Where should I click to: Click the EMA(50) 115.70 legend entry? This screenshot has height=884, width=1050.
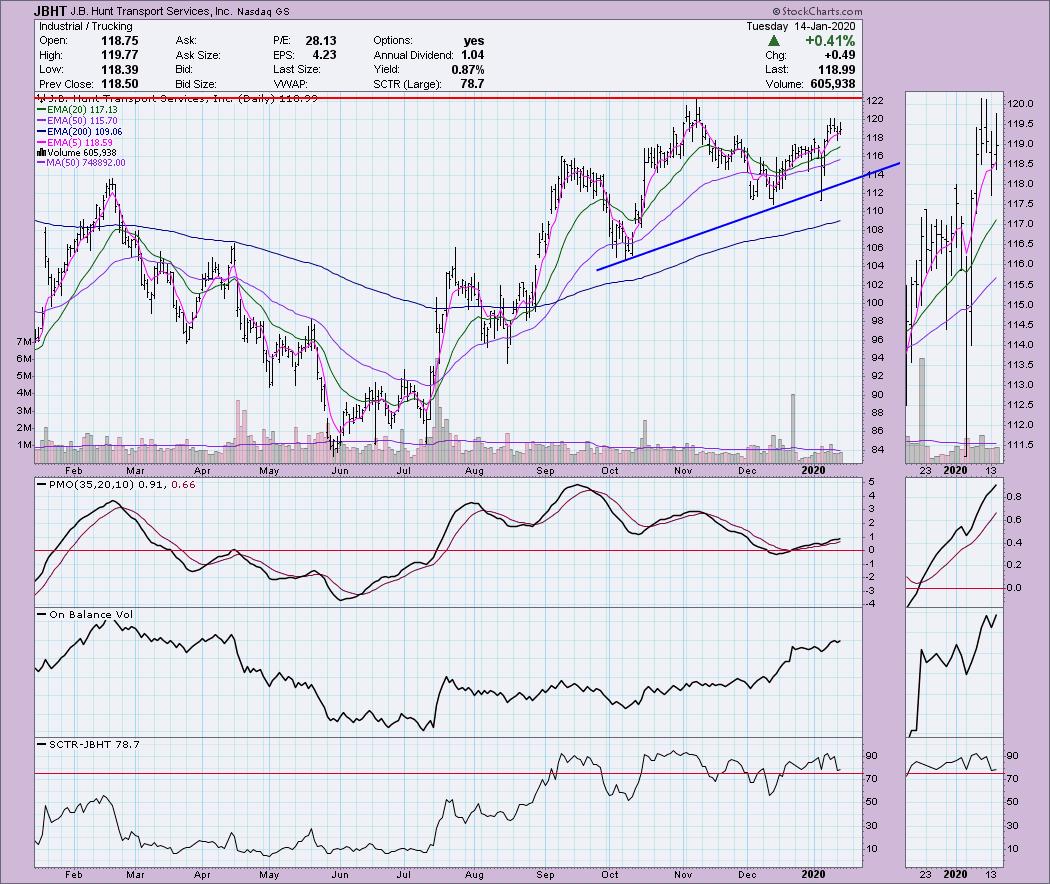coord(77,121)
